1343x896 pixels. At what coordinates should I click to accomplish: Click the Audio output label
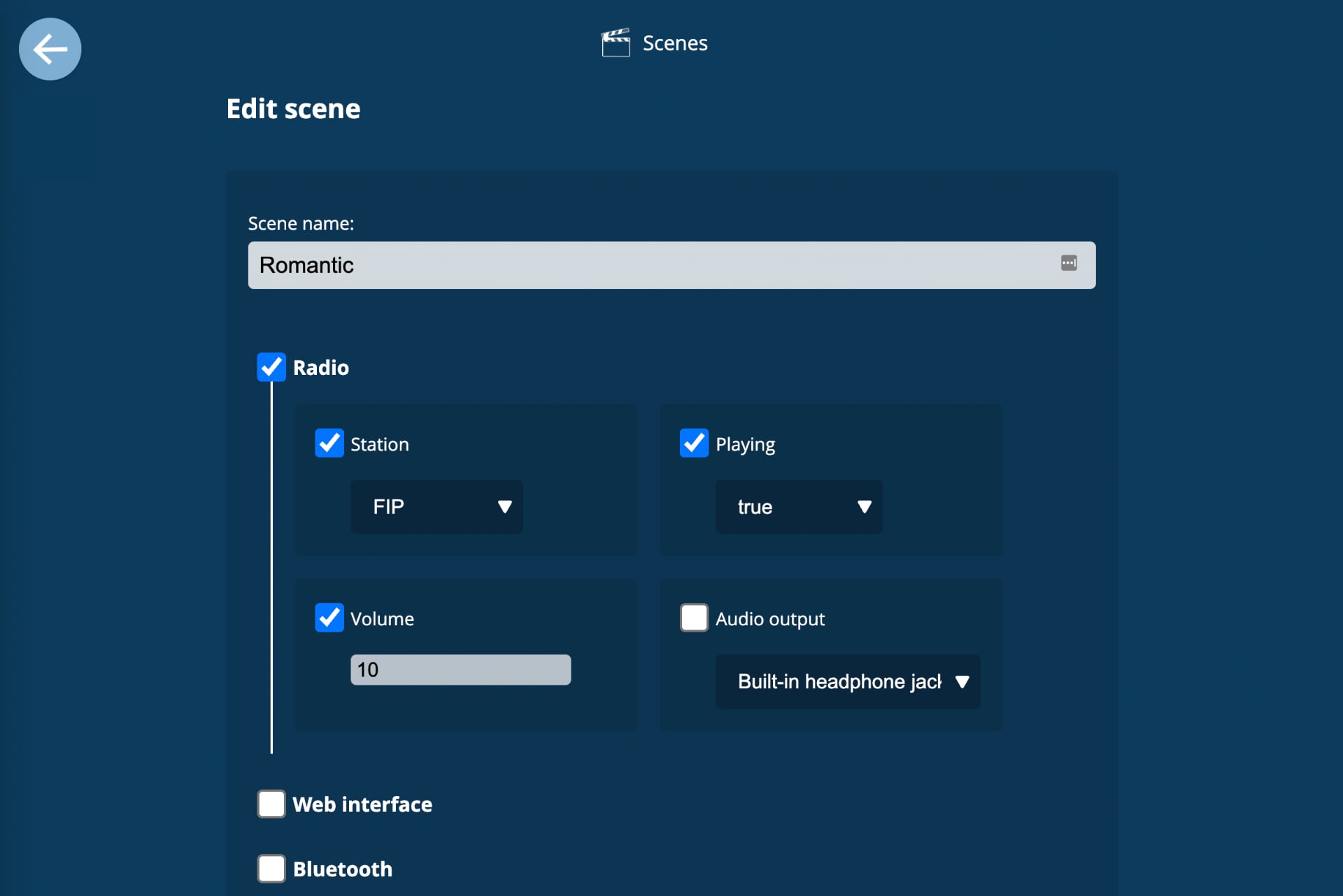(x=769, y=619)
